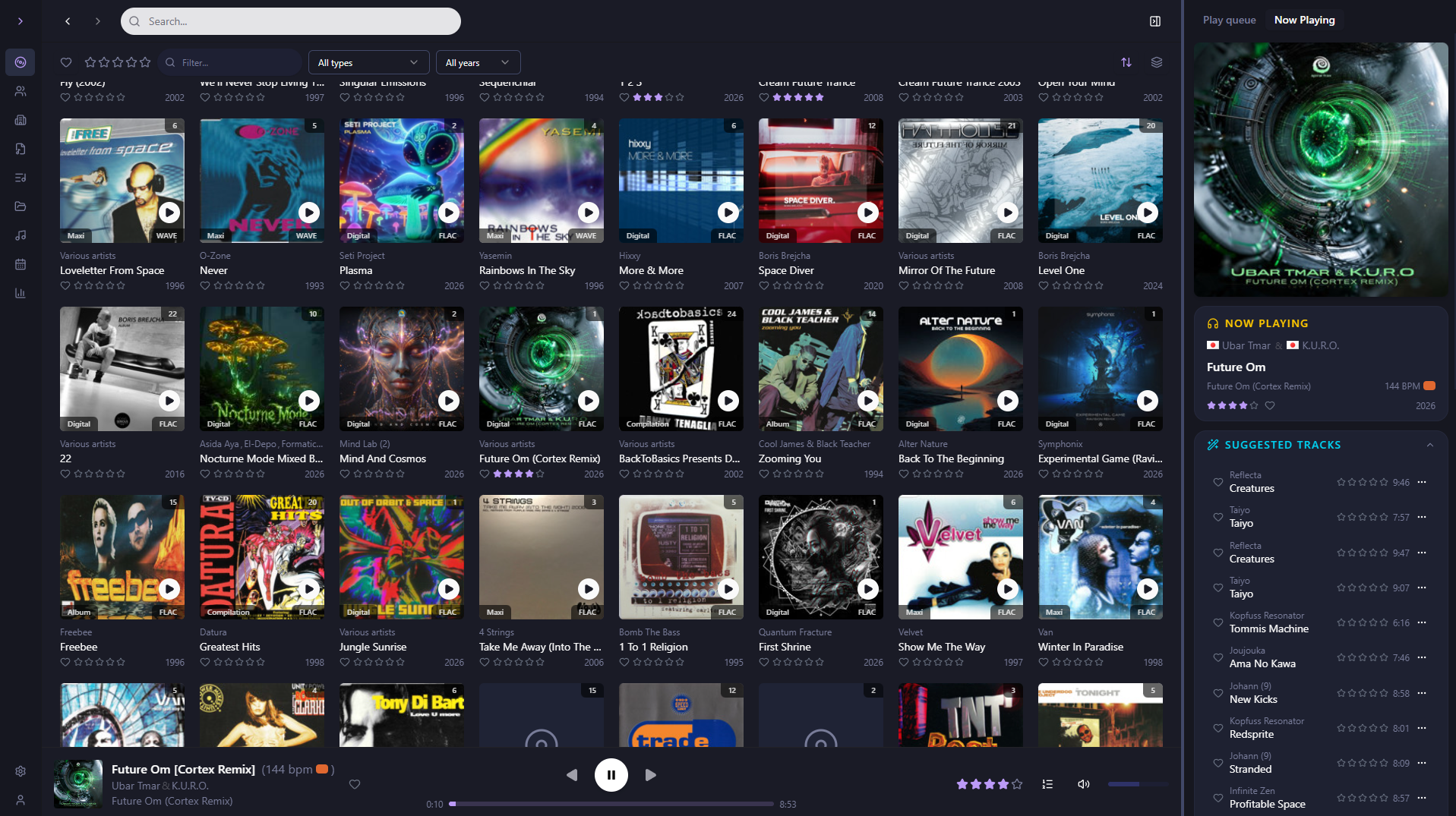Viewport: 1456px width, 816px height.
Task: Expand the sidebar with the top chevron
Action: pos(21,21)
